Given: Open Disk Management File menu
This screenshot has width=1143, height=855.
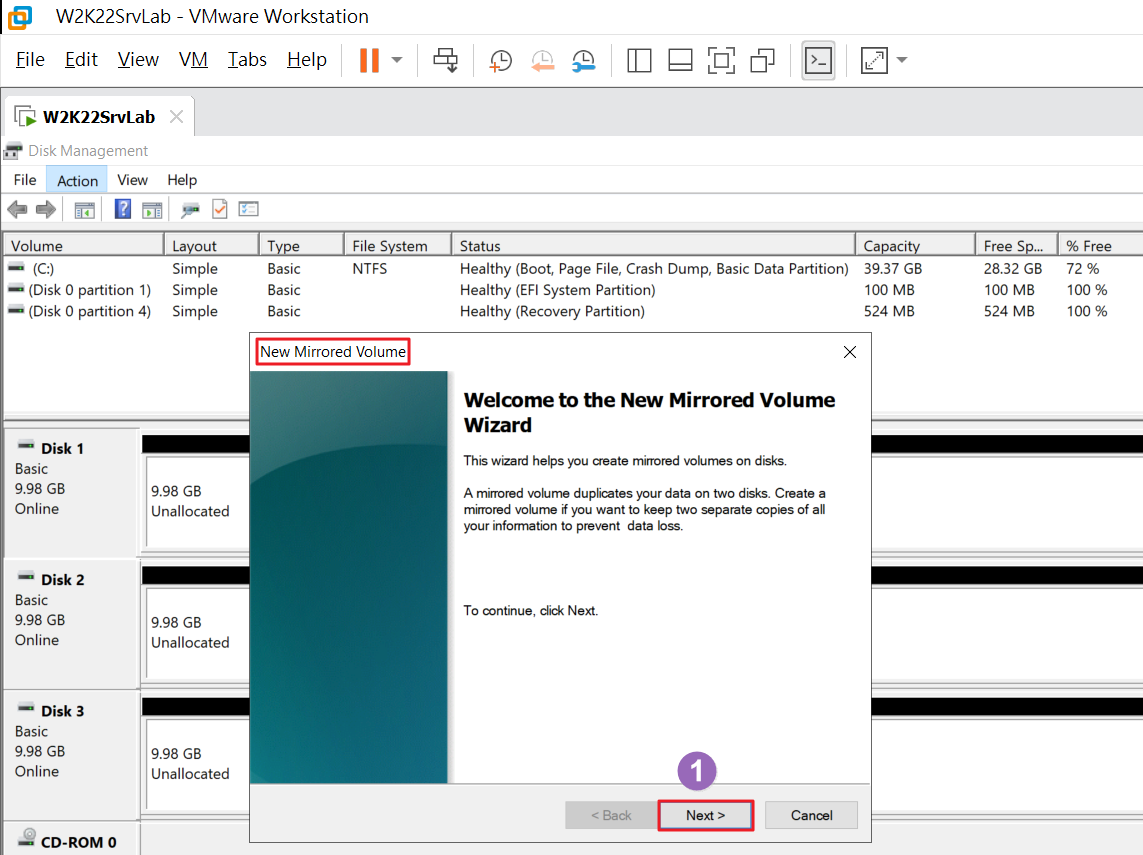Looking at the screenshot, I should click(25, 180).
